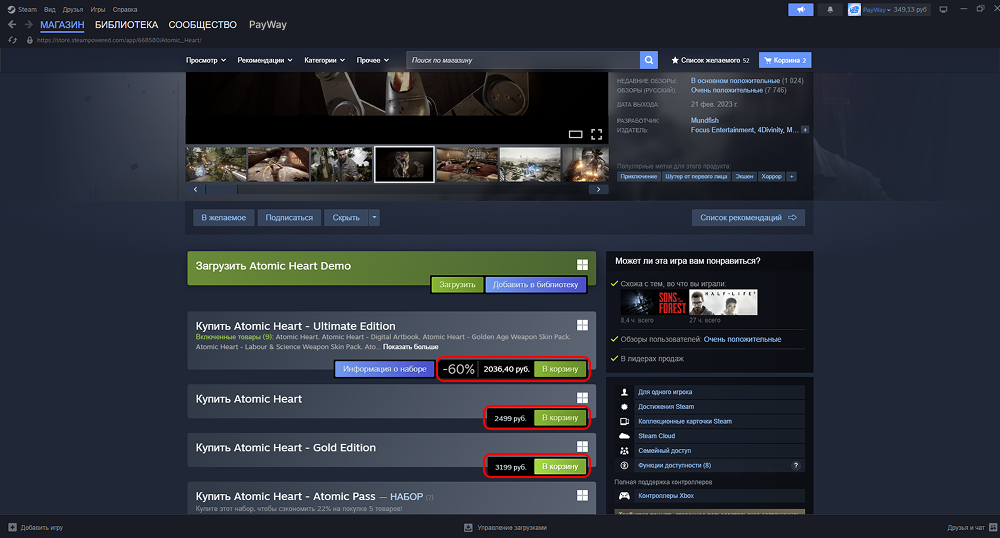Open the МАГАЗИН tab
The height and width of the screenshot is (538, 1000).
click(62, 25)
